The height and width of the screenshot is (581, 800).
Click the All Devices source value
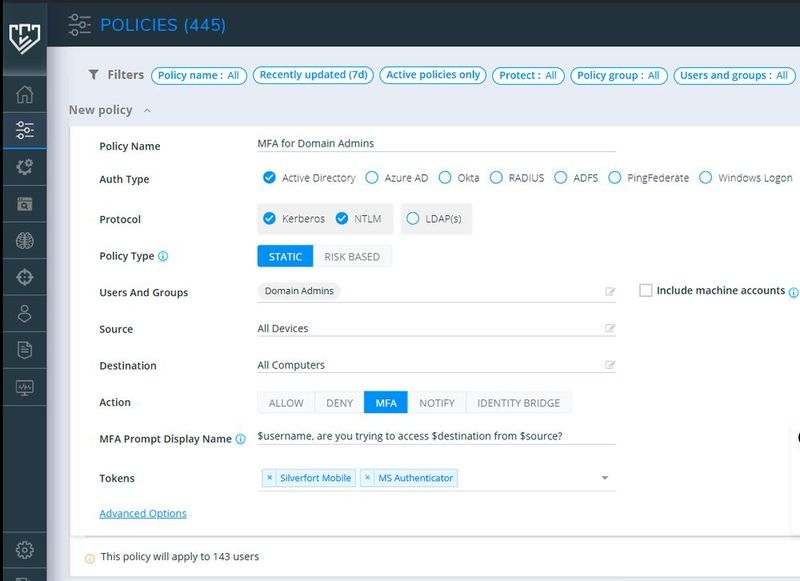coord(283,329)
